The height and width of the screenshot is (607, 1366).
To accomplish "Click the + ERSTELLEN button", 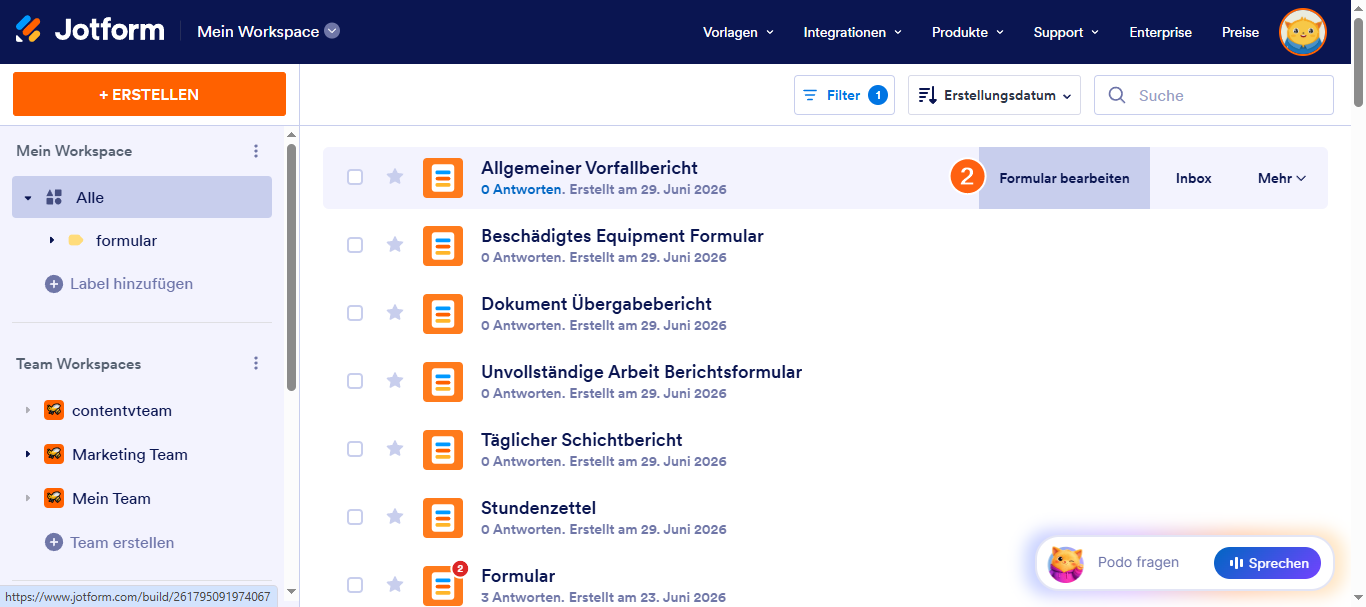I will (x=149, y=94).
